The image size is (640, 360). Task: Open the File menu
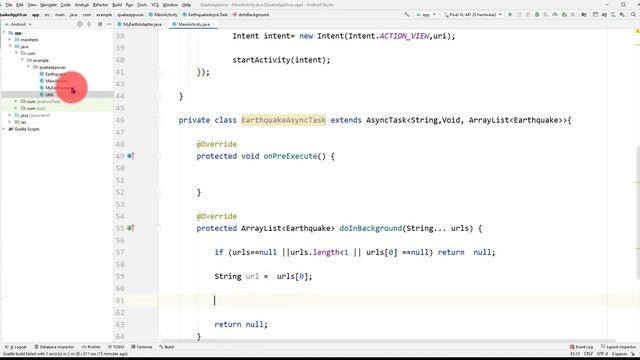tap(9, 5)
